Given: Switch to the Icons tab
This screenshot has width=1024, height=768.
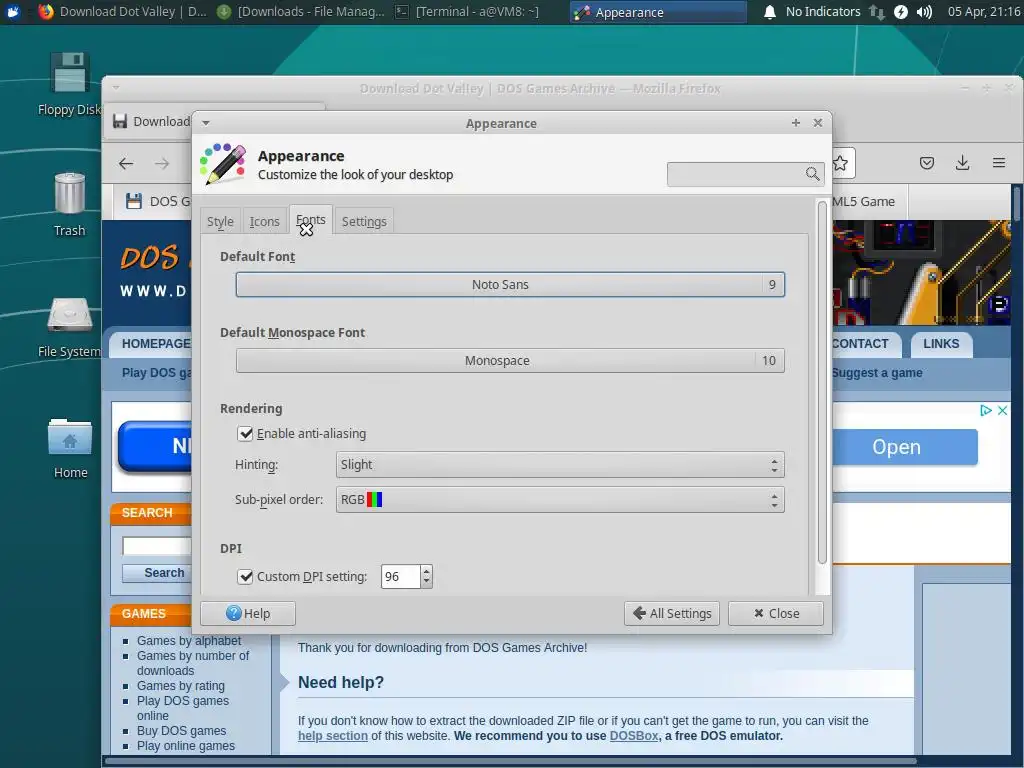Looking at the screenshot, I should coord(264,221).
